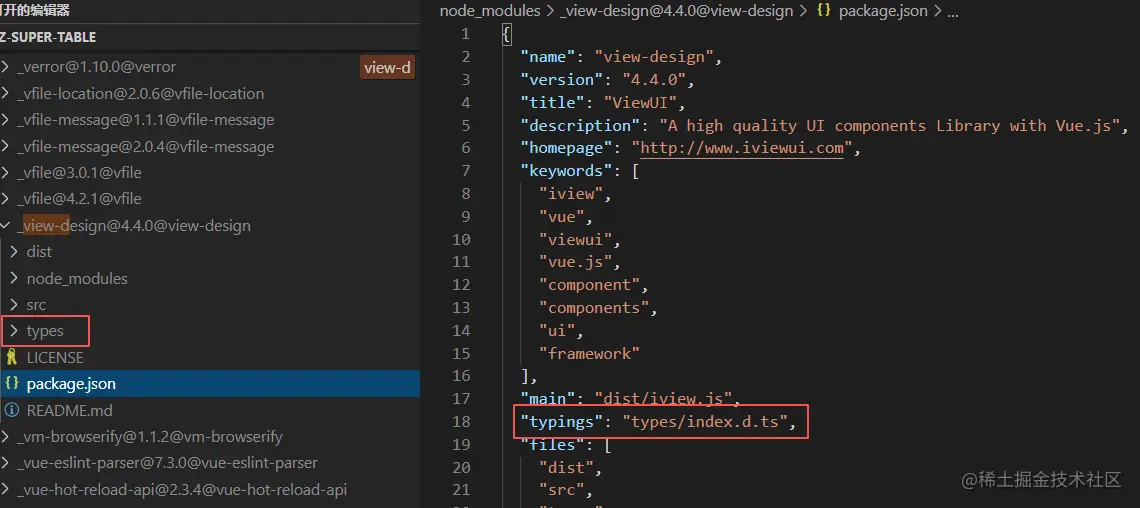
Task: Click the "framework" keyword on line 15
Action: [590, 353]
